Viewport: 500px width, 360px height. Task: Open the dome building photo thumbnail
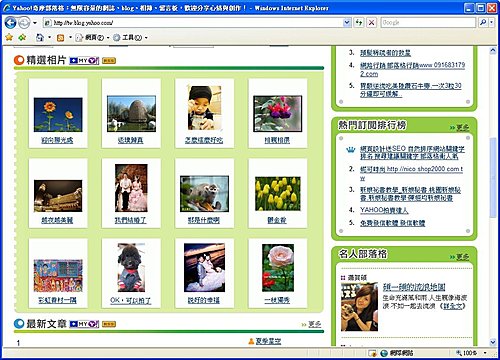[131, 113]
